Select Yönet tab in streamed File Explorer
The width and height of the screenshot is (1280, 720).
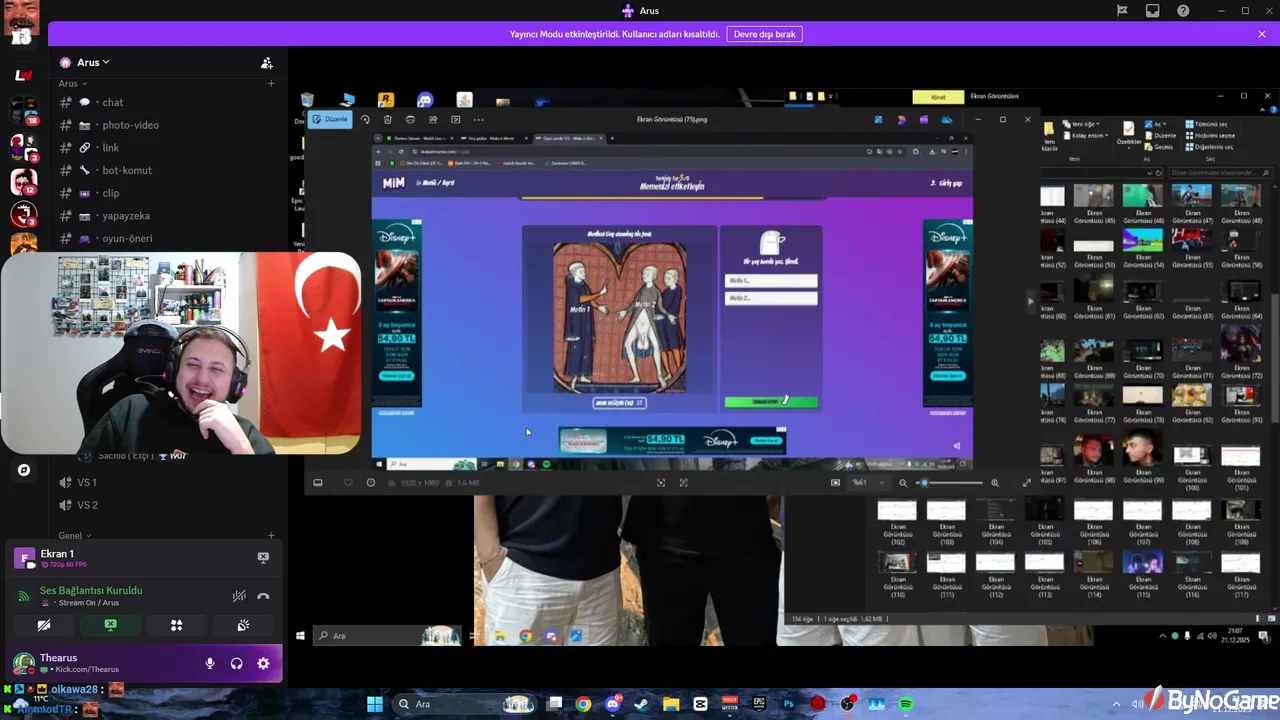(x=938, y=97)
